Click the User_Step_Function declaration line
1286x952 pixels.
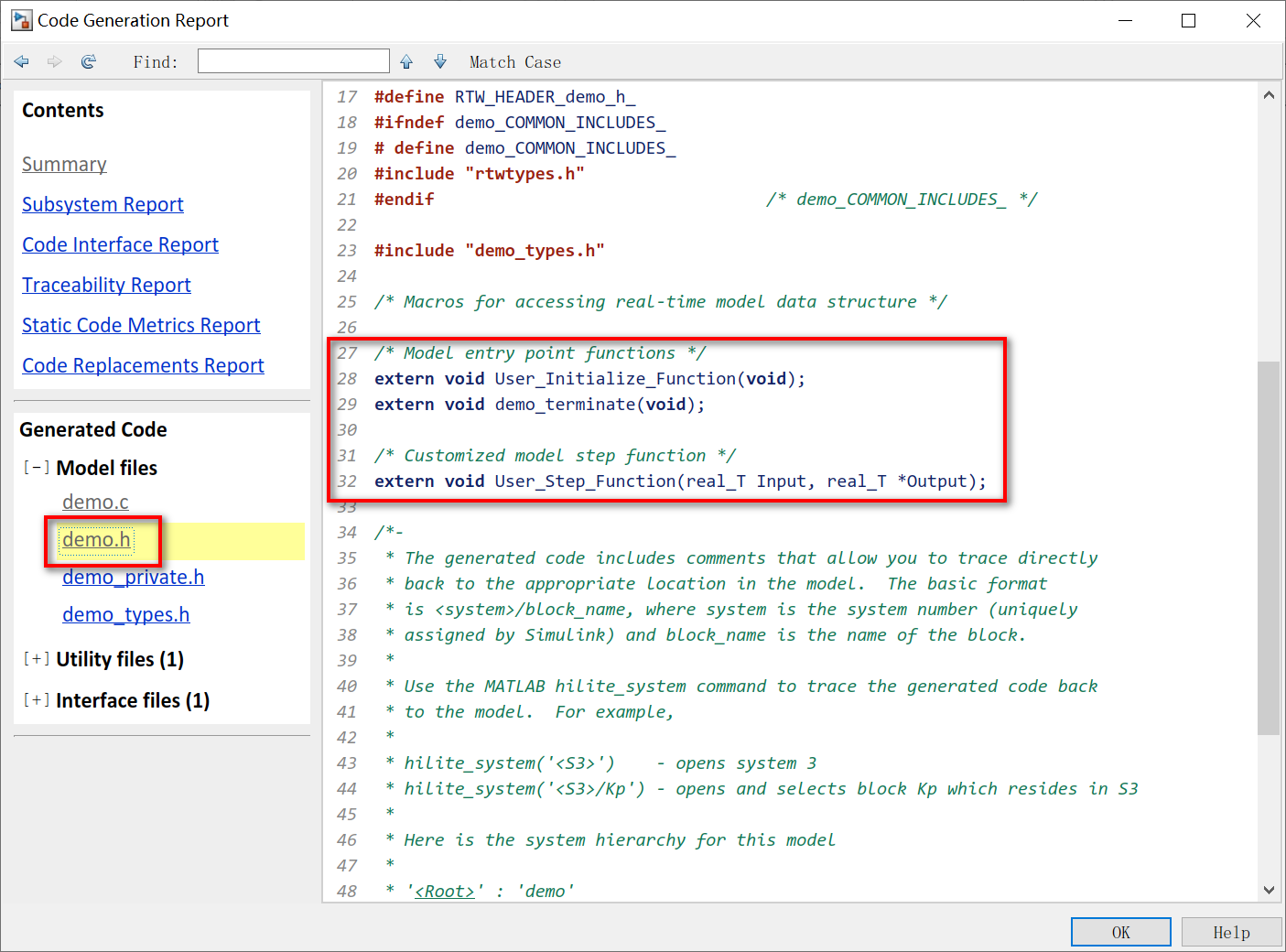coord(680,481)
